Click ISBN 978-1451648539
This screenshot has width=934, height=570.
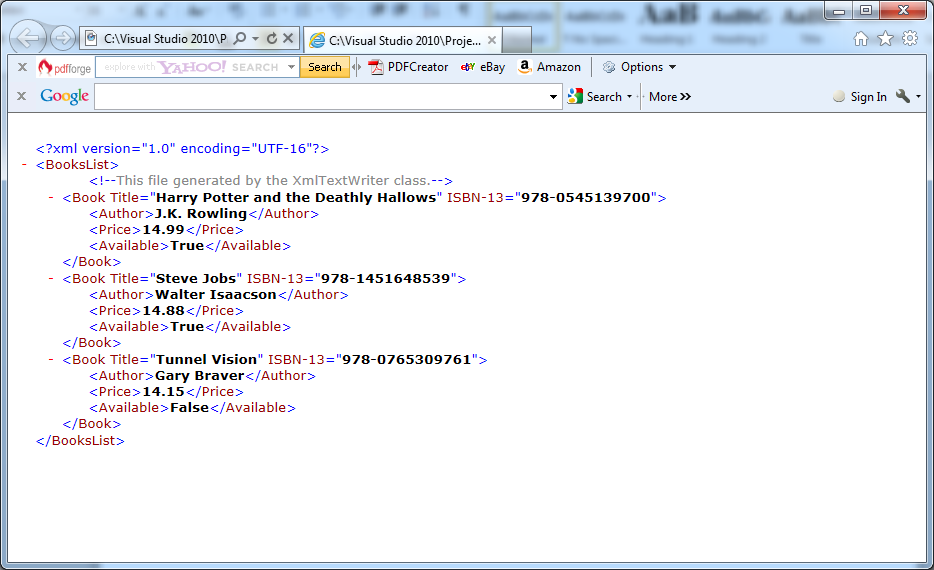pyautogui.click(x=385, y=279)
